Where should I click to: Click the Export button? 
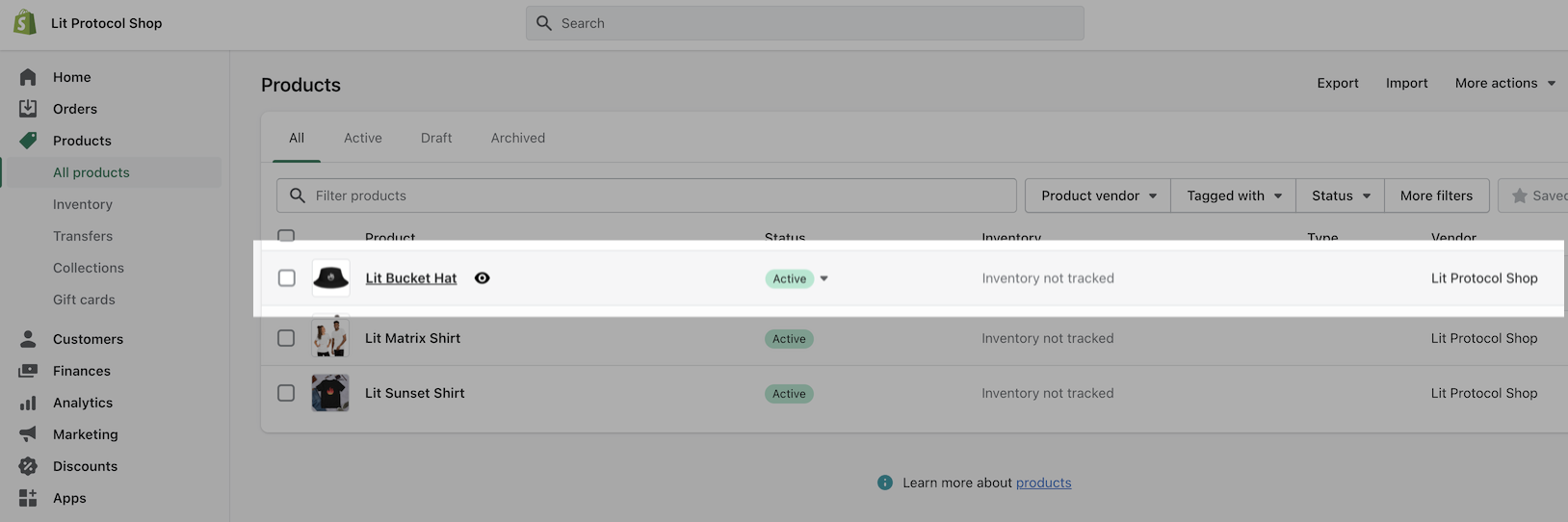(1338, 83)
